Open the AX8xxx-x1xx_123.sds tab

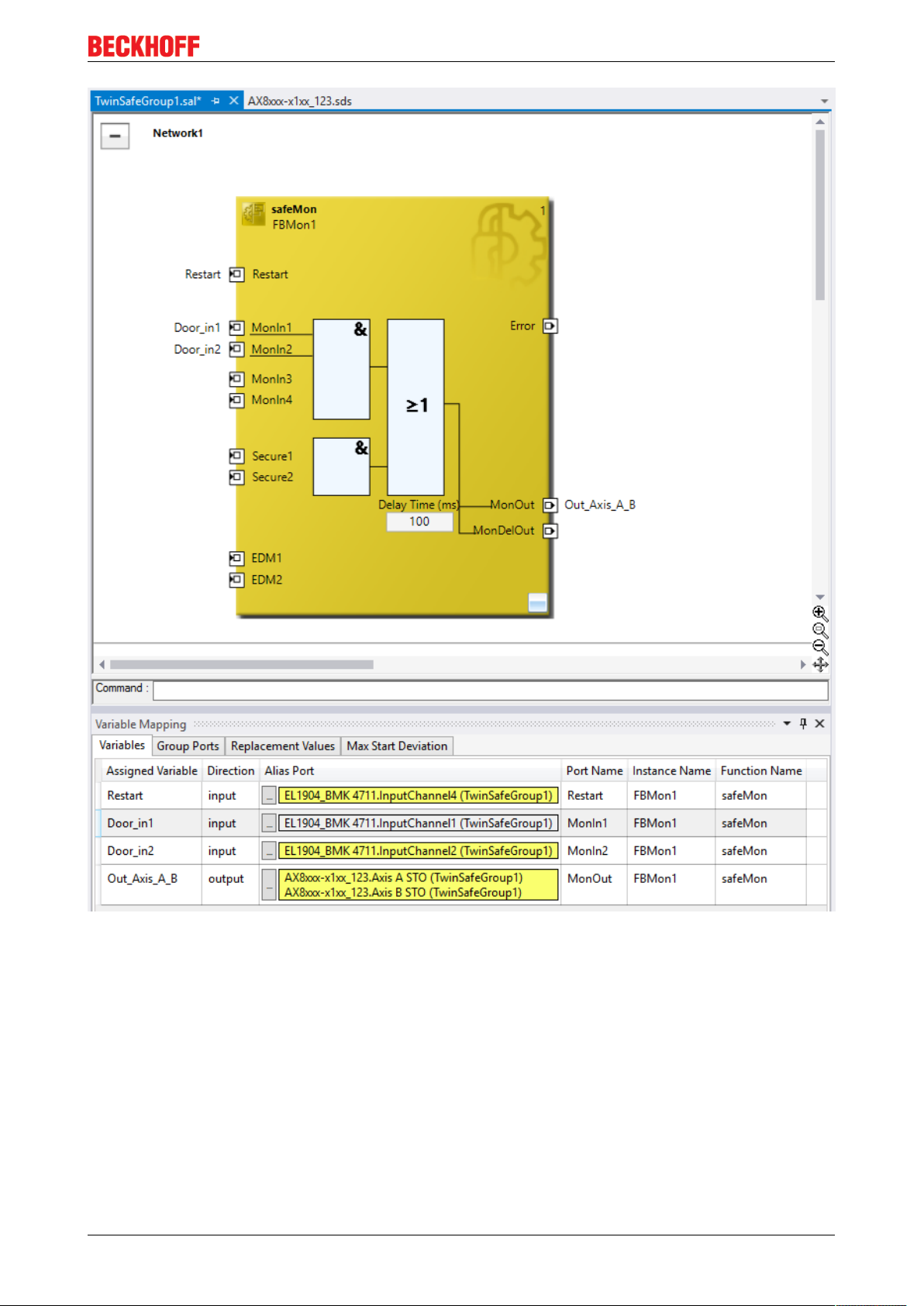pyautogui.click(x=300, y=101)
